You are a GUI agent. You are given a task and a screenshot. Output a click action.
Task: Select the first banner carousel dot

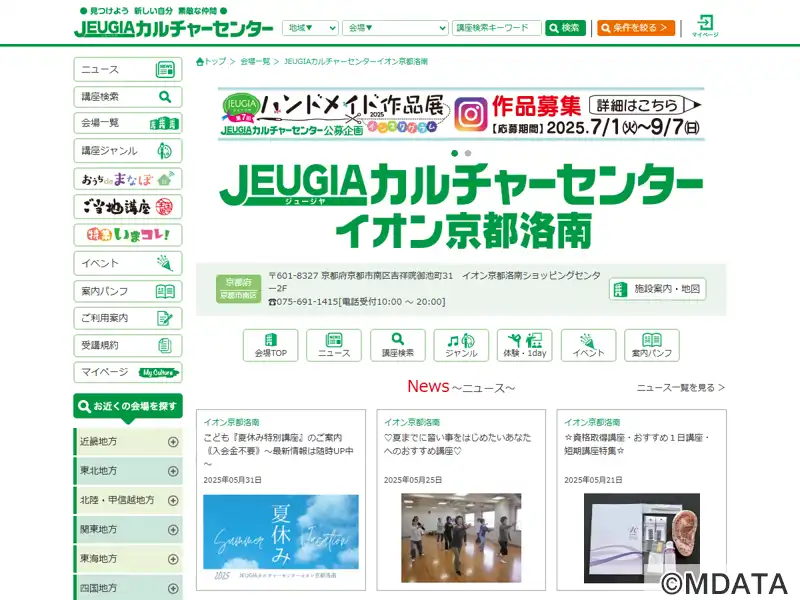[455, 153]
